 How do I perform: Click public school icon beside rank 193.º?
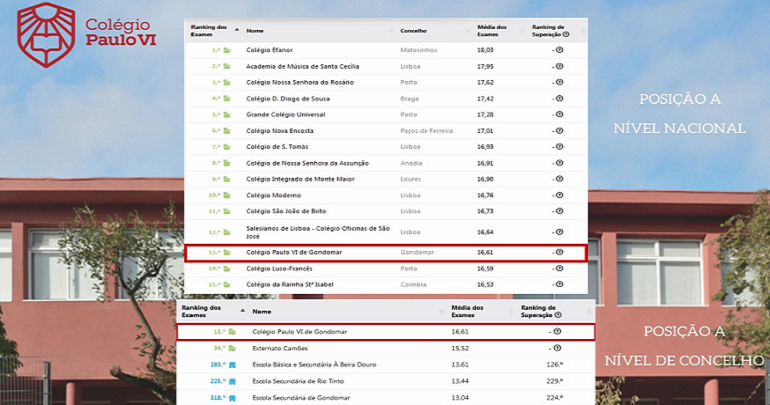pyautogui.click(x=232, y=365)
